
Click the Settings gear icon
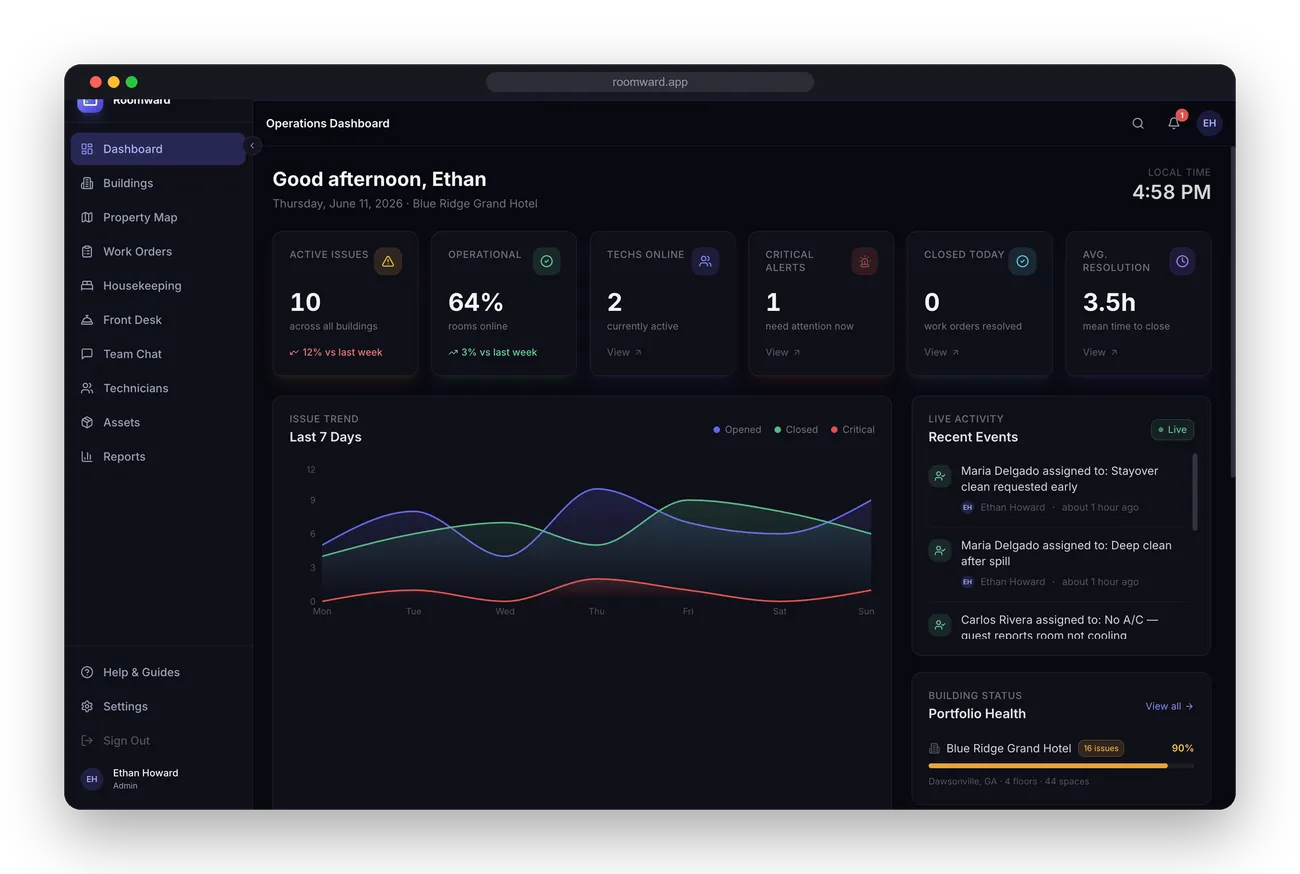pos(87,706)
